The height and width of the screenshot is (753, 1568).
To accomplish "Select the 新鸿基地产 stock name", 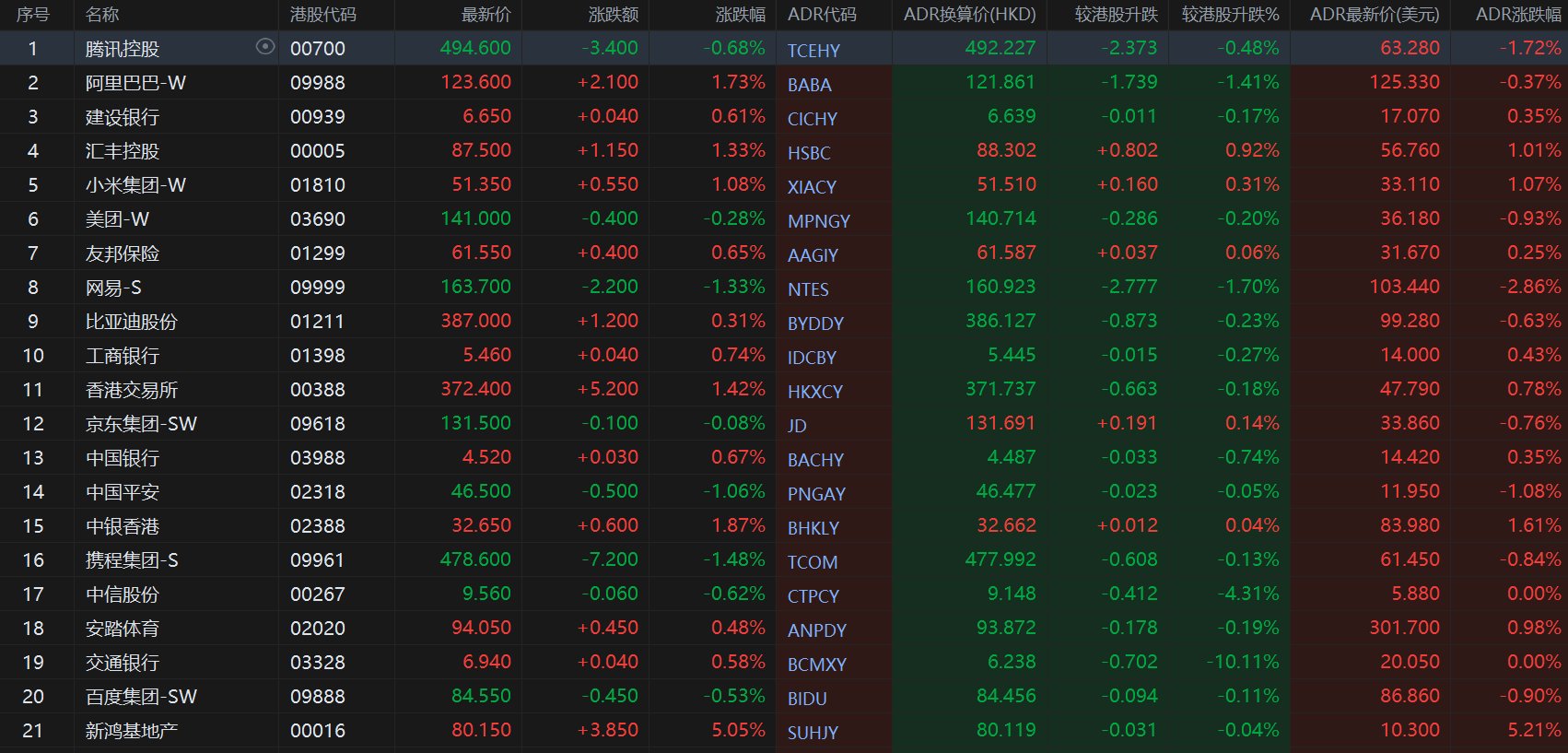I will click(132, 731).
